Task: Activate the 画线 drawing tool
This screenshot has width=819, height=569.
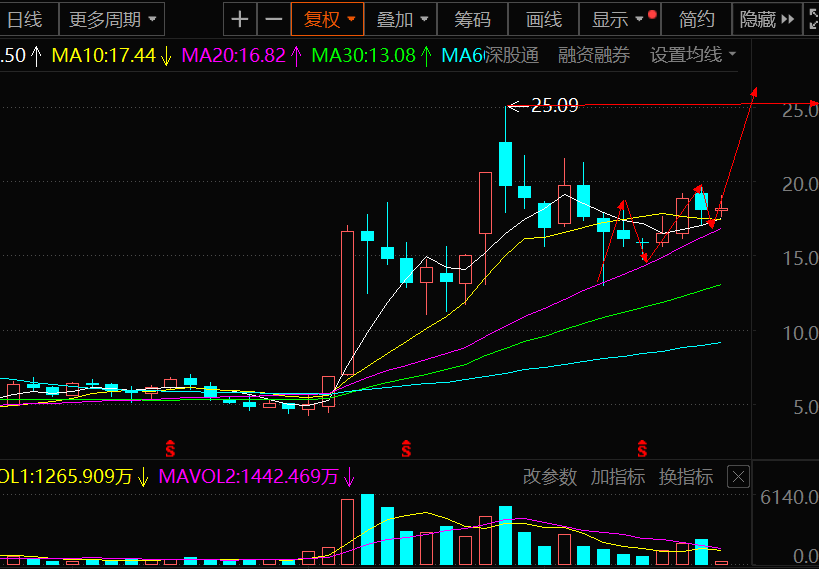Action: tap(544, 20)
